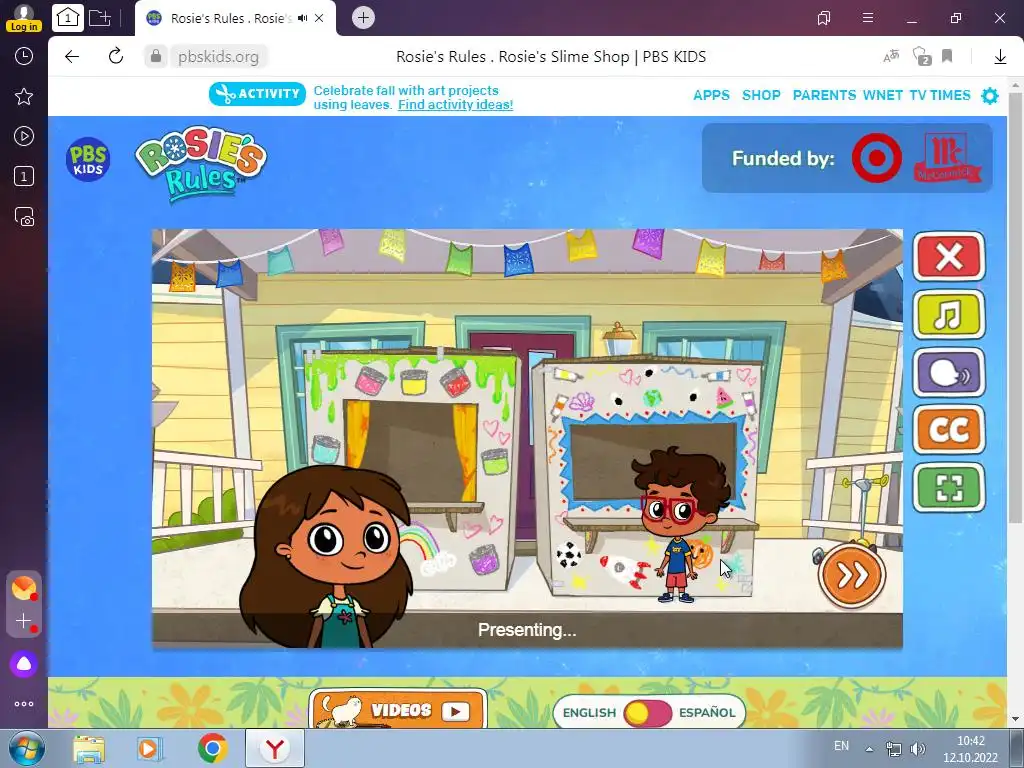Open the page translate icon
1024x768 pixels.
pyautogui.click(x=891, y=57)
